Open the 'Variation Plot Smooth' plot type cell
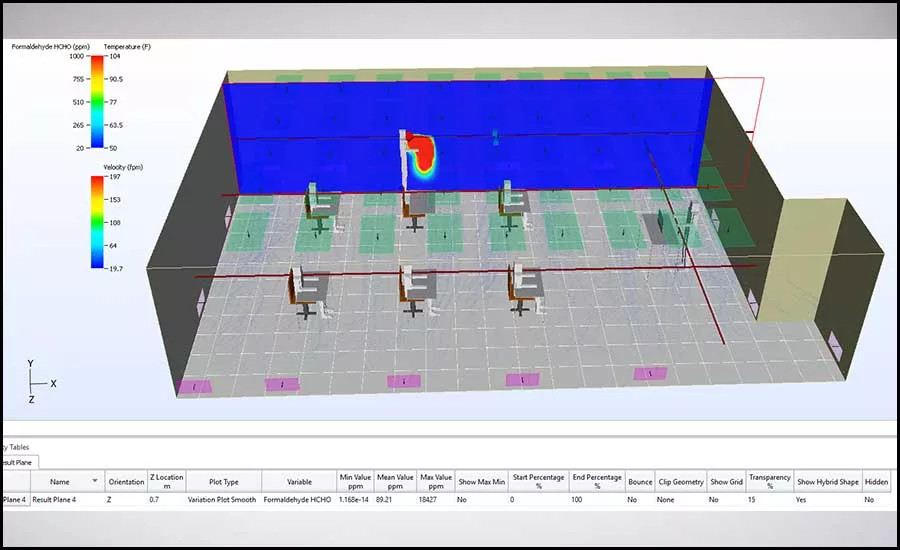Screen dimensions: 900x550 click(224, 499)
